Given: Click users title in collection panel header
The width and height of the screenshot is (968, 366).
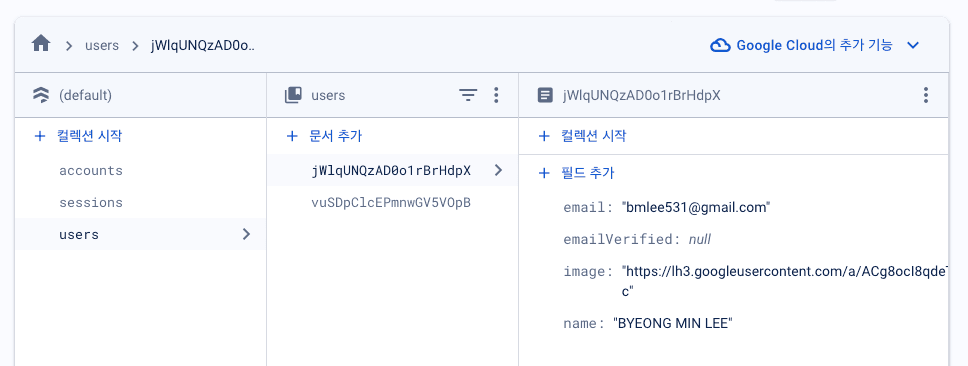Looking at the screenshot, I should 328,95.
